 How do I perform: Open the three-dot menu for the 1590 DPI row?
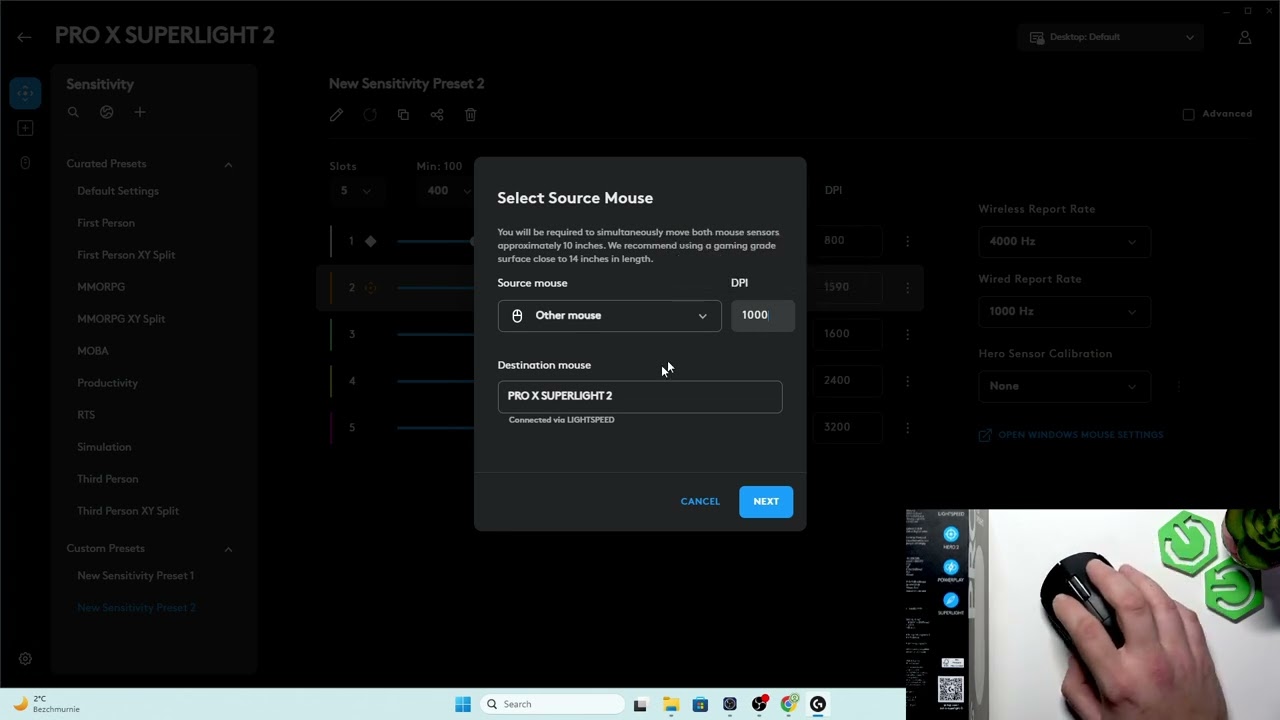point(908,287)
